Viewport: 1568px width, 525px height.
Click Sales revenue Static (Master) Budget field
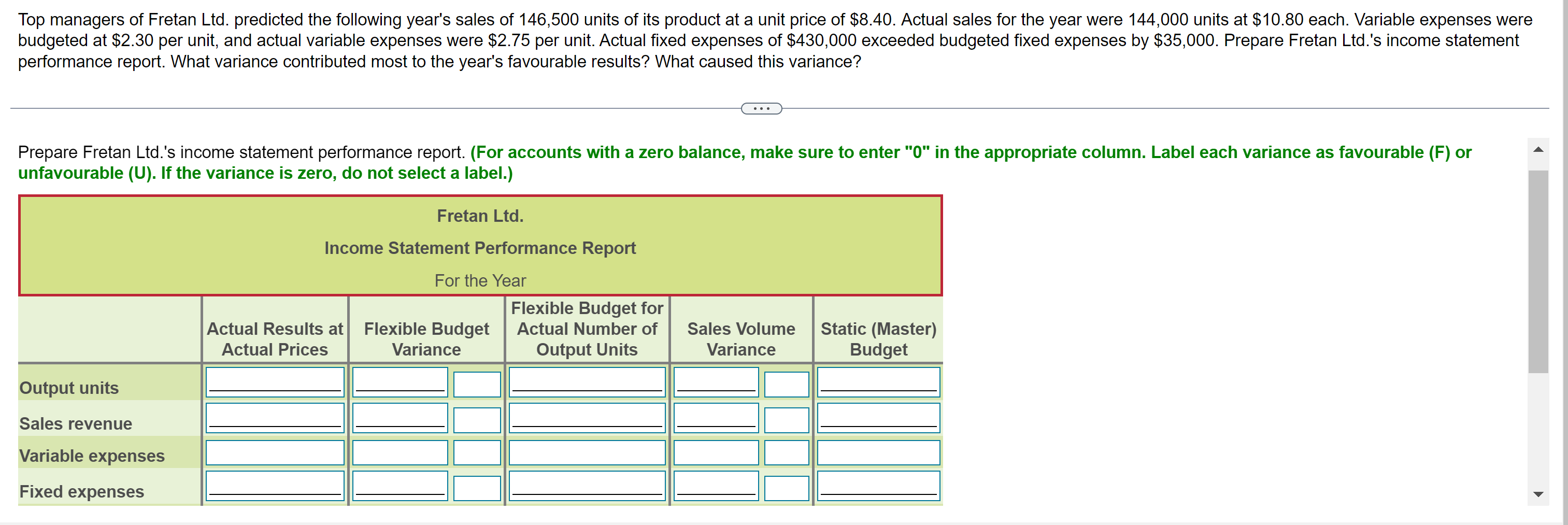tap(878, 418)
